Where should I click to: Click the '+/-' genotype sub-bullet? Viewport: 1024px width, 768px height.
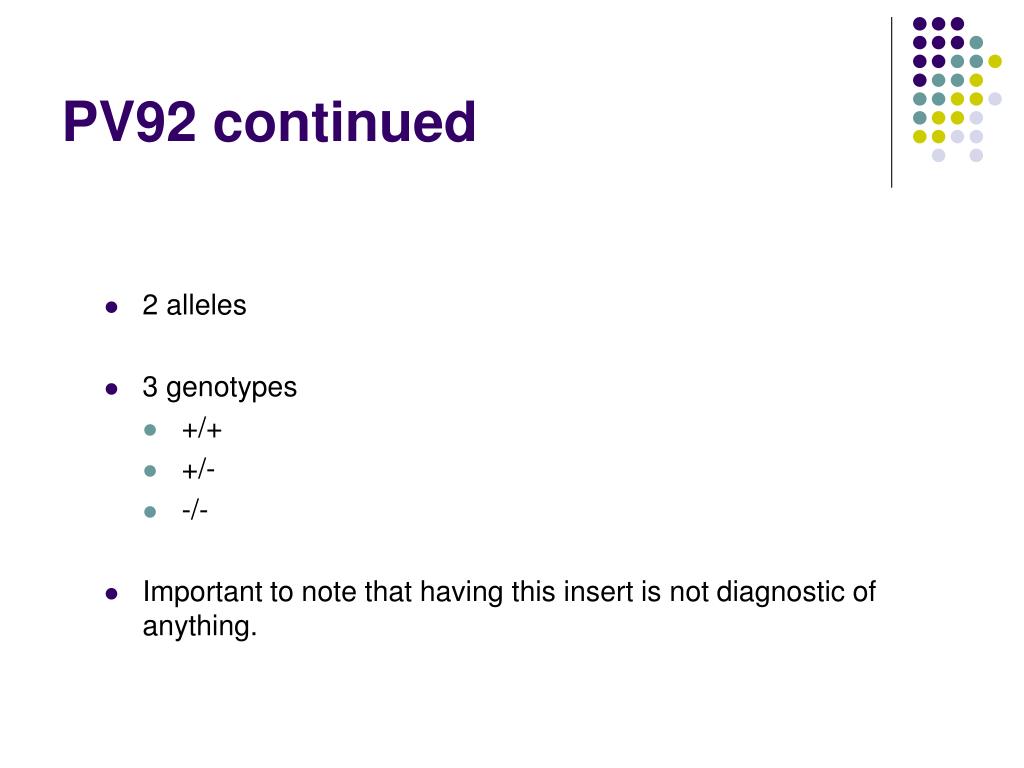(199, 471)
